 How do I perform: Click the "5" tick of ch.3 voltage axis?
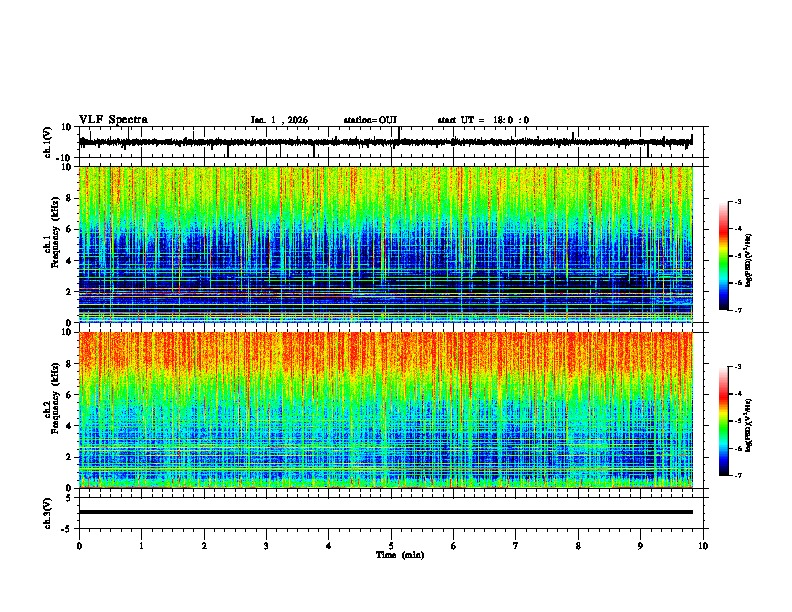tap(69, 498)
